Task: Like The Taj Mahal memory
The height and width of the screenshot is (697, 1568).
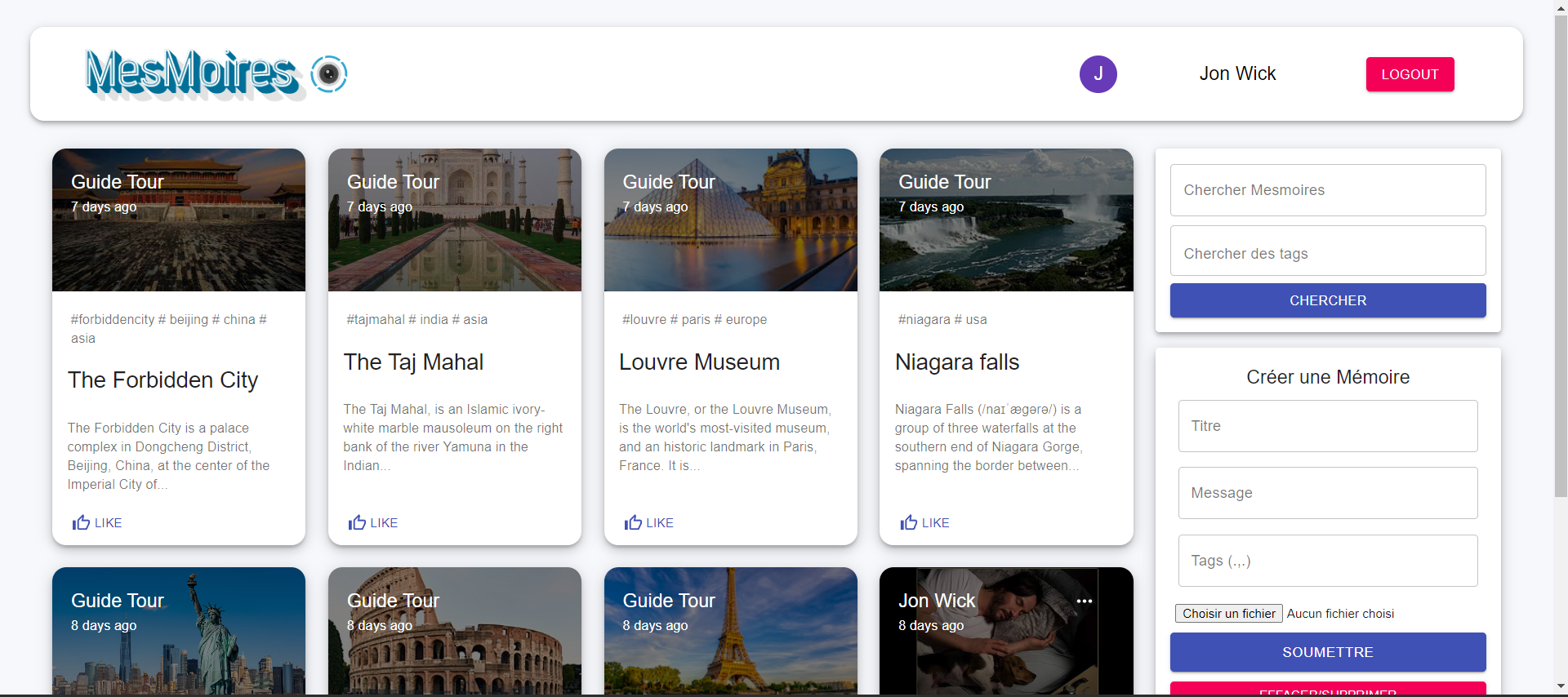Action: pyautogui.click(x=373, y=522)
